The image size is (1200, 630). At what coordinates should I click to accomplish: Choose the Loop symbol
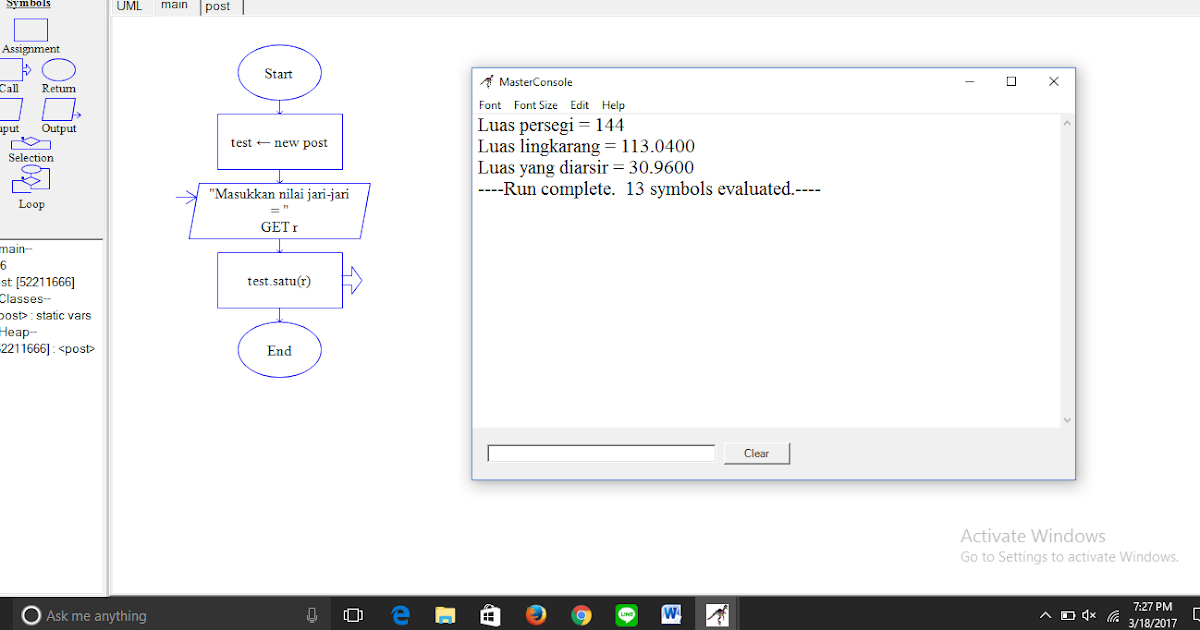pyautogui.click(x=31, y=178)
